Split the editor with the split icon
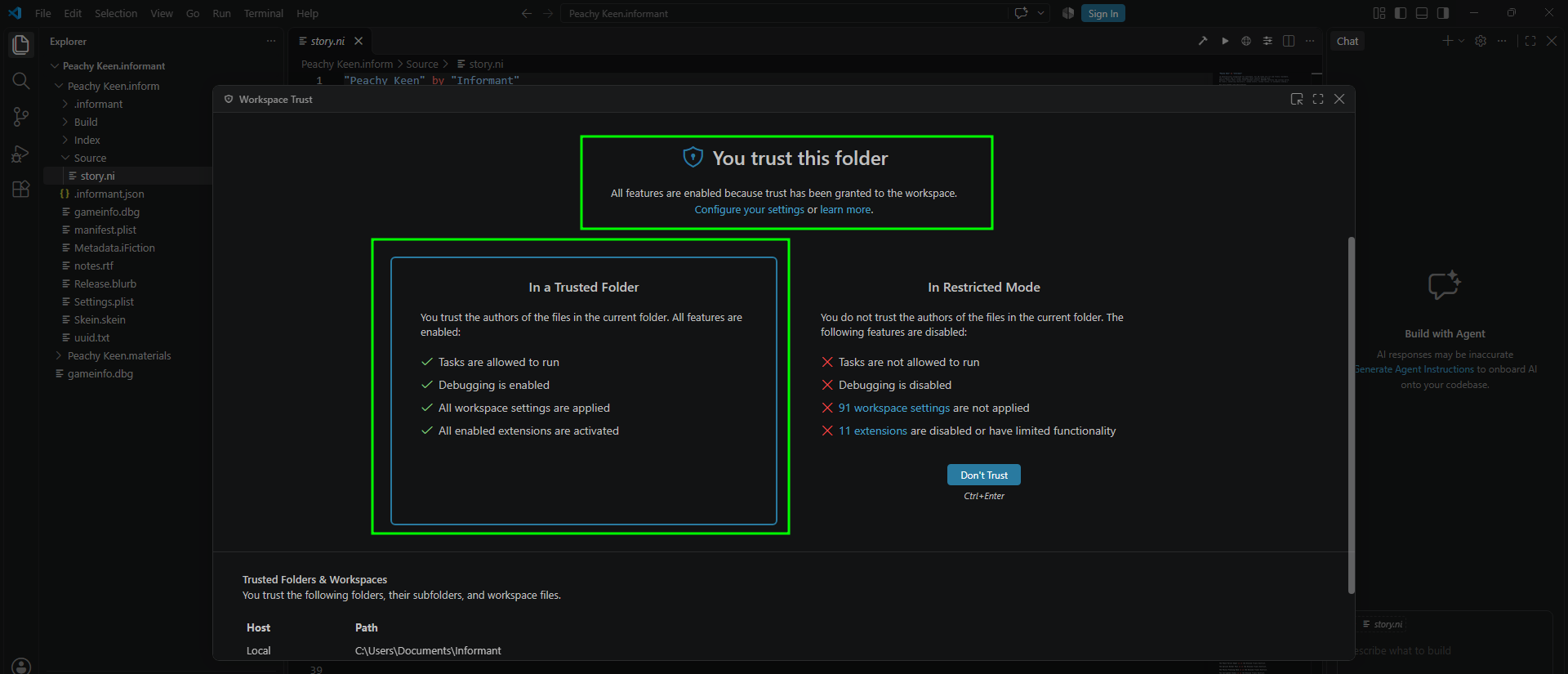Screen dimensions: 1568x674 [x=1289, y=41]
